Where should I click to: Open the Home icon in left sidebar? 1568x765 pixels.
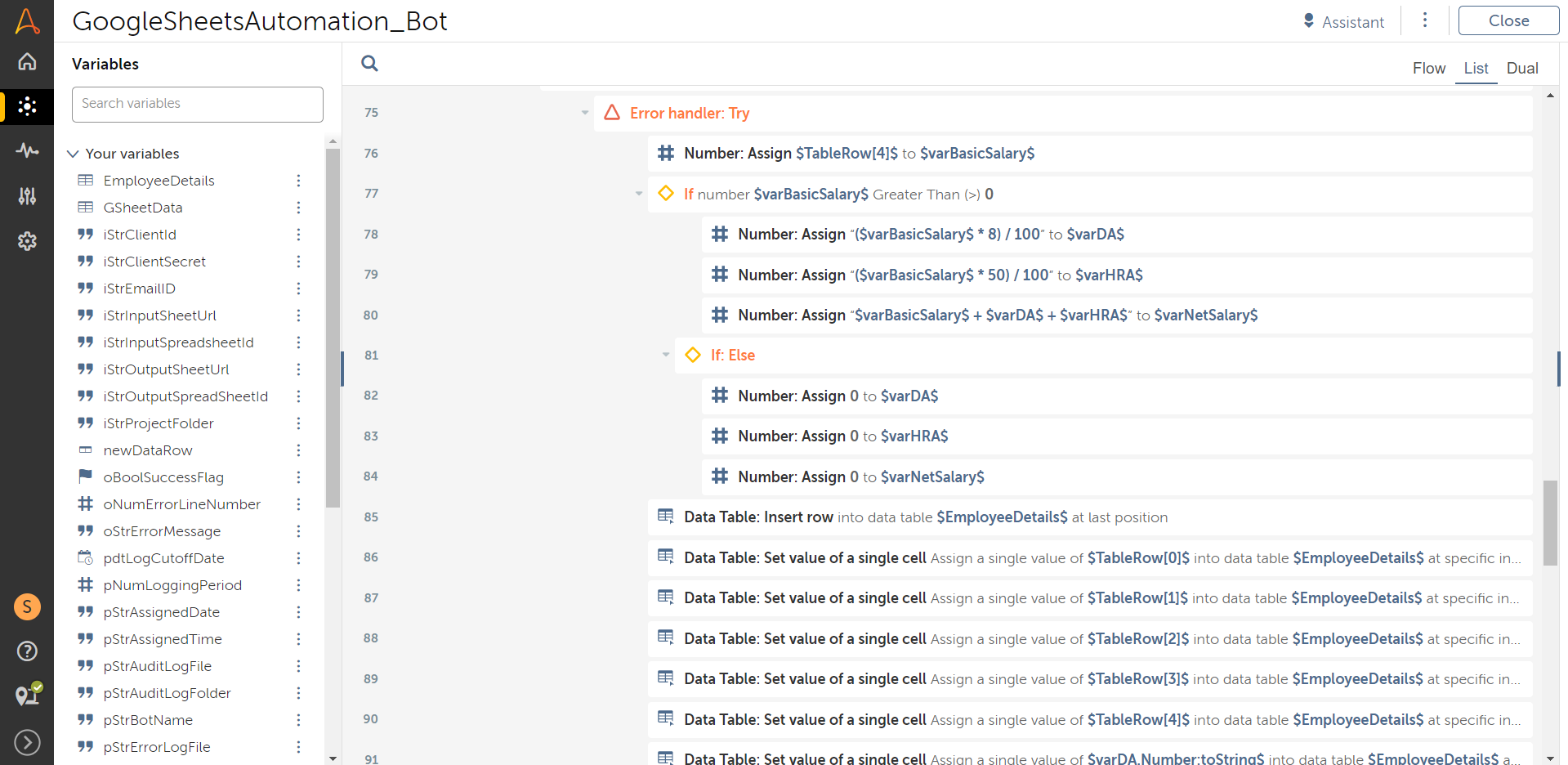pyautogui.click(x=27, y=62)
